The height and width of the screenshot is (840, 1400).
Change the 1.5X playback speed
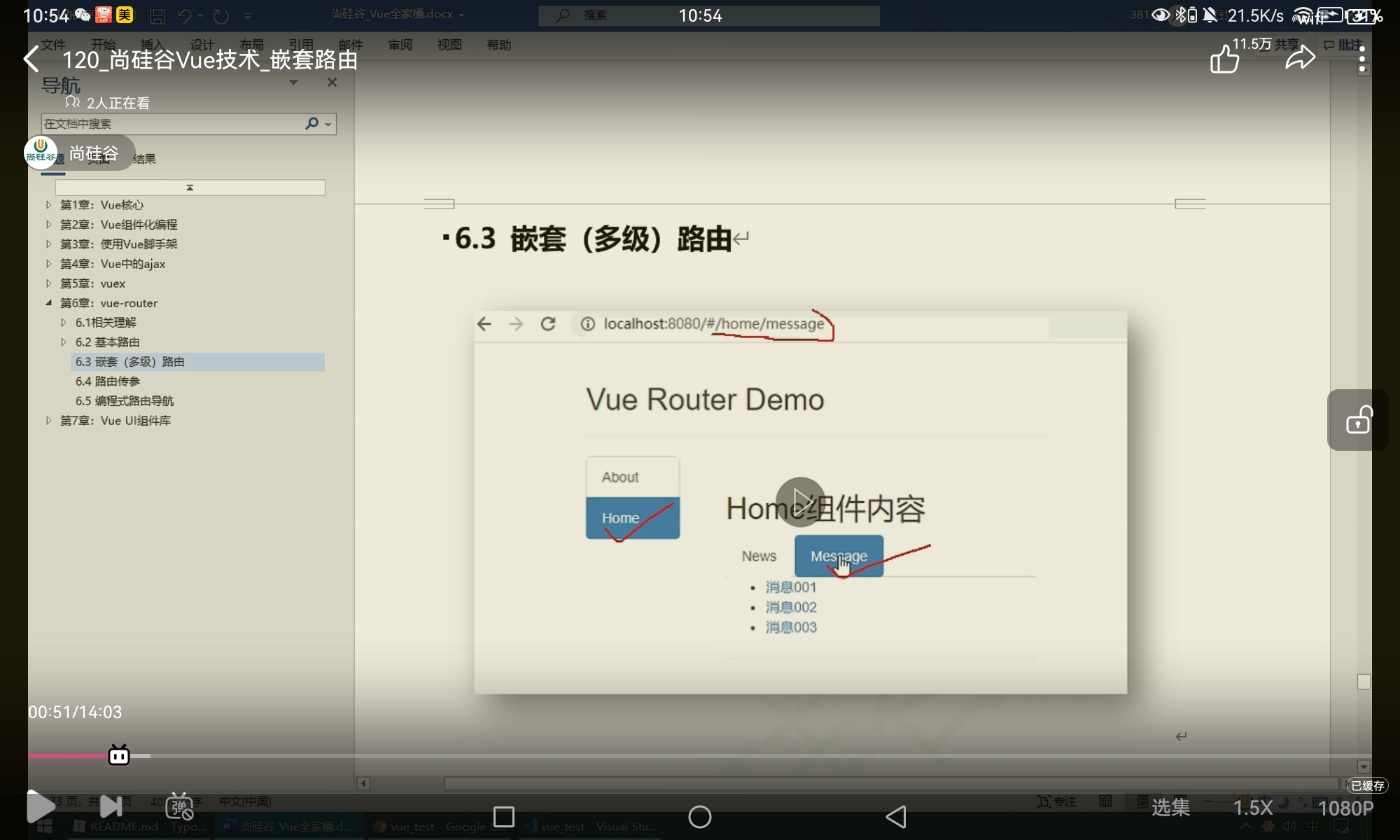point(1252,808)
